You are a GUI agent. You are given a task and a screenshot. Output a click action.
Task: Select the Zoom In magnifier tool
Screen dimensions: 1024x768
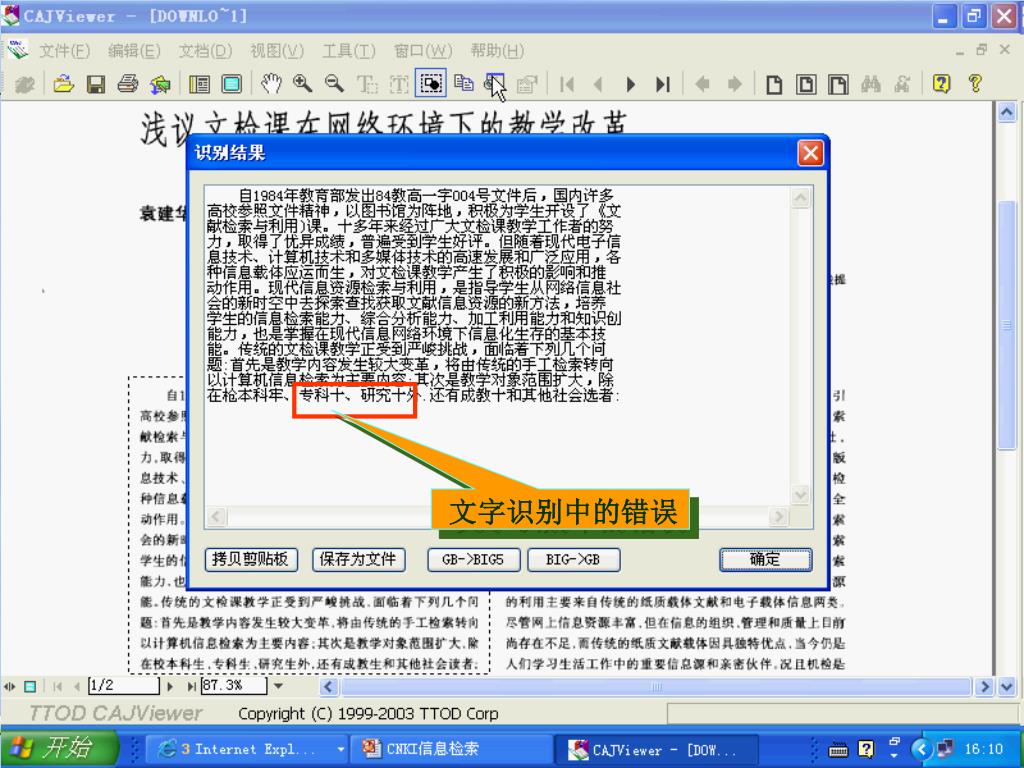[302, 84]
